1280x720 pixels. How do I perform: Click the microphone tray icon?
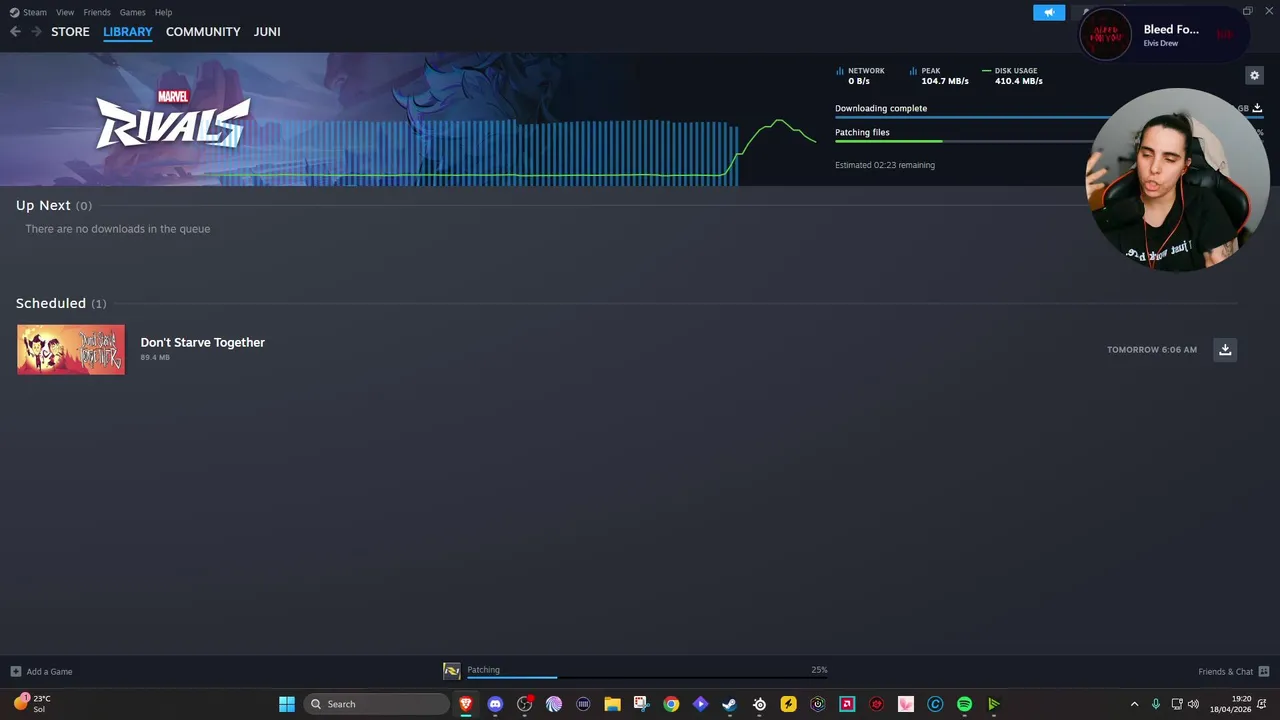coord(1155,704)
